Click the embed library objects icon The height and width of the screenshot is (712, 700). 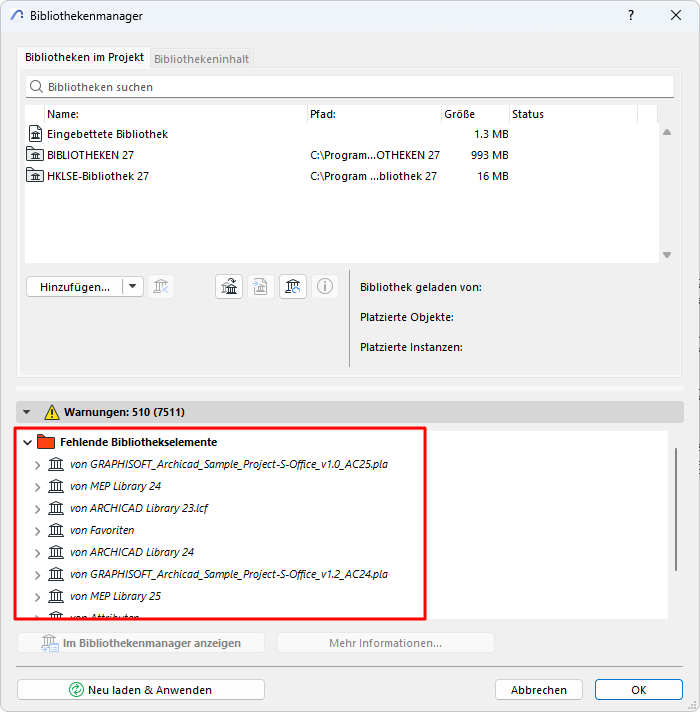(261, 287)
